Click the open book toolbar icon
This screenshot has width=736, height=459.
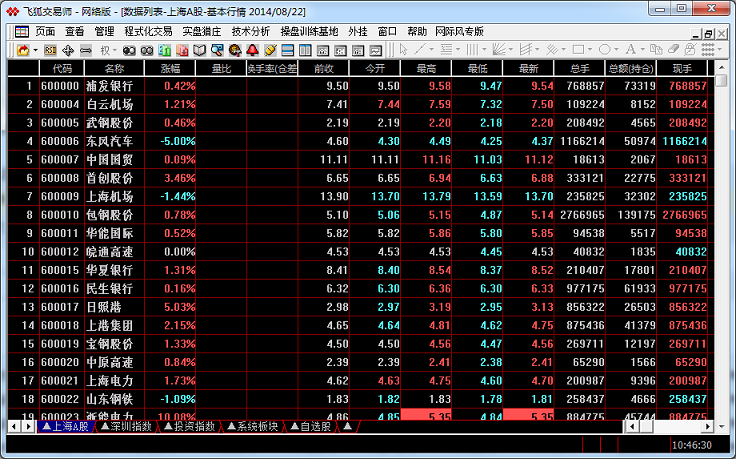pyautogui.click(x=199, y=49)
